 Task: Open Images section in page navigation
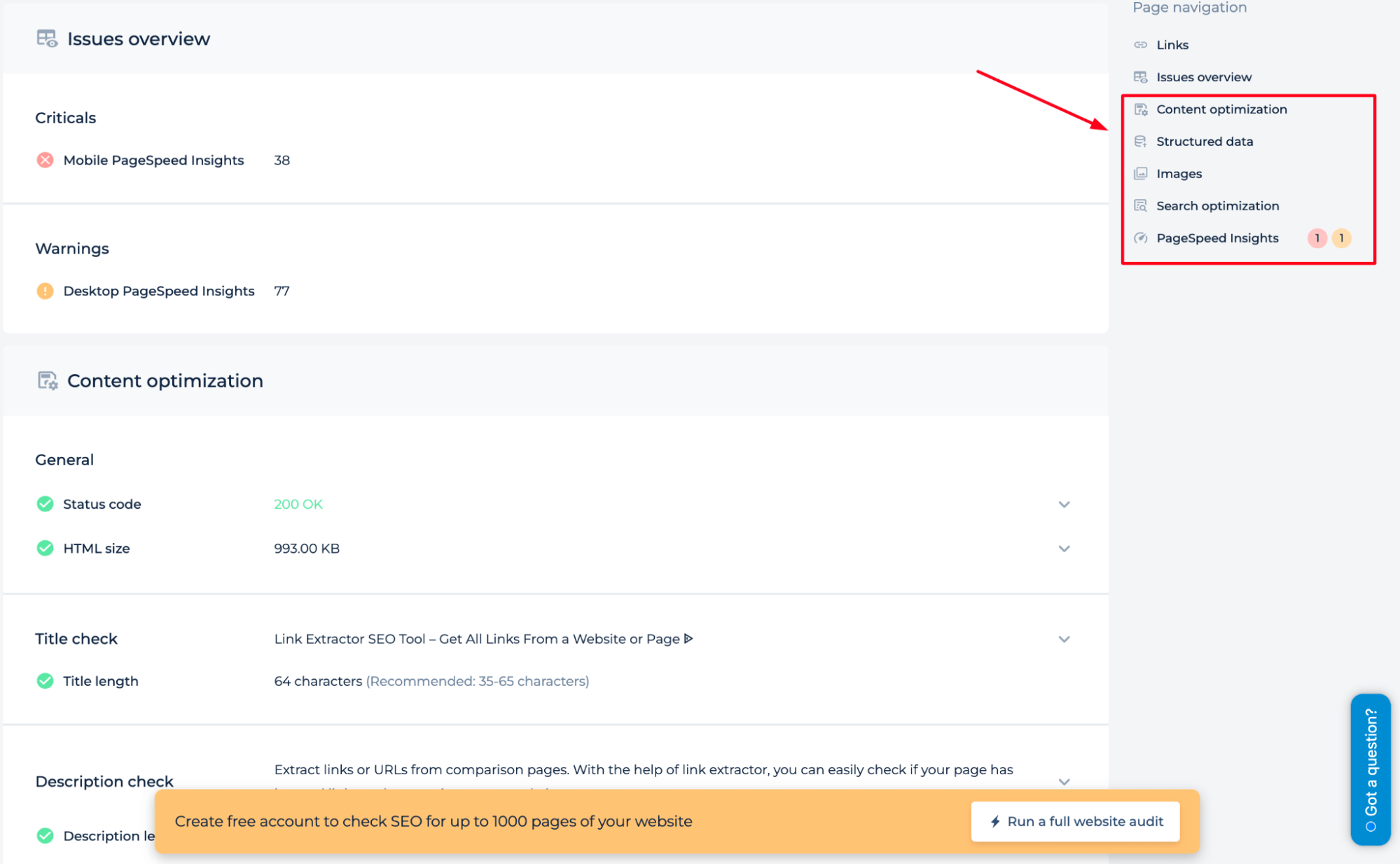pyautogui.click(x=1179, y=174)
